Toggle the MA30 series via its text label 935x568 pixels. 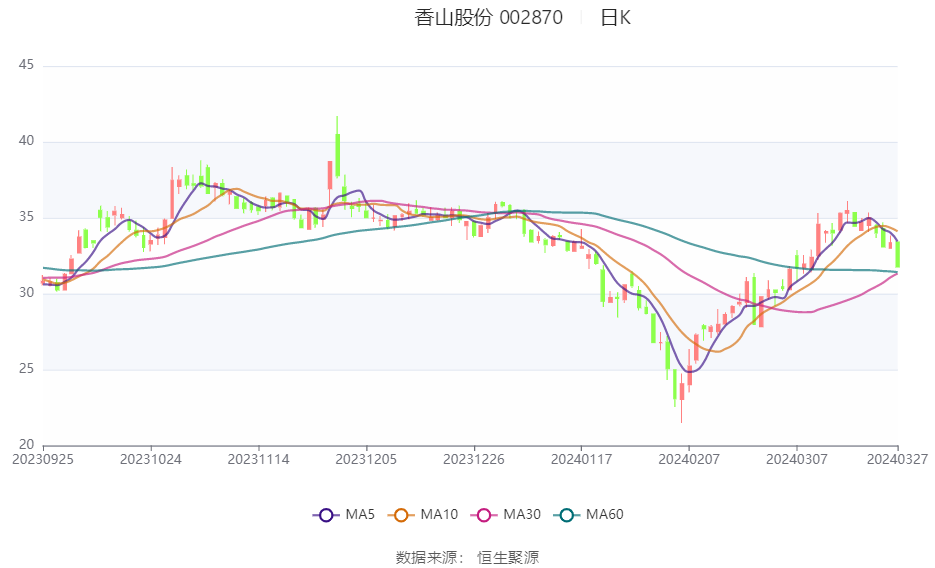[522, 515]
